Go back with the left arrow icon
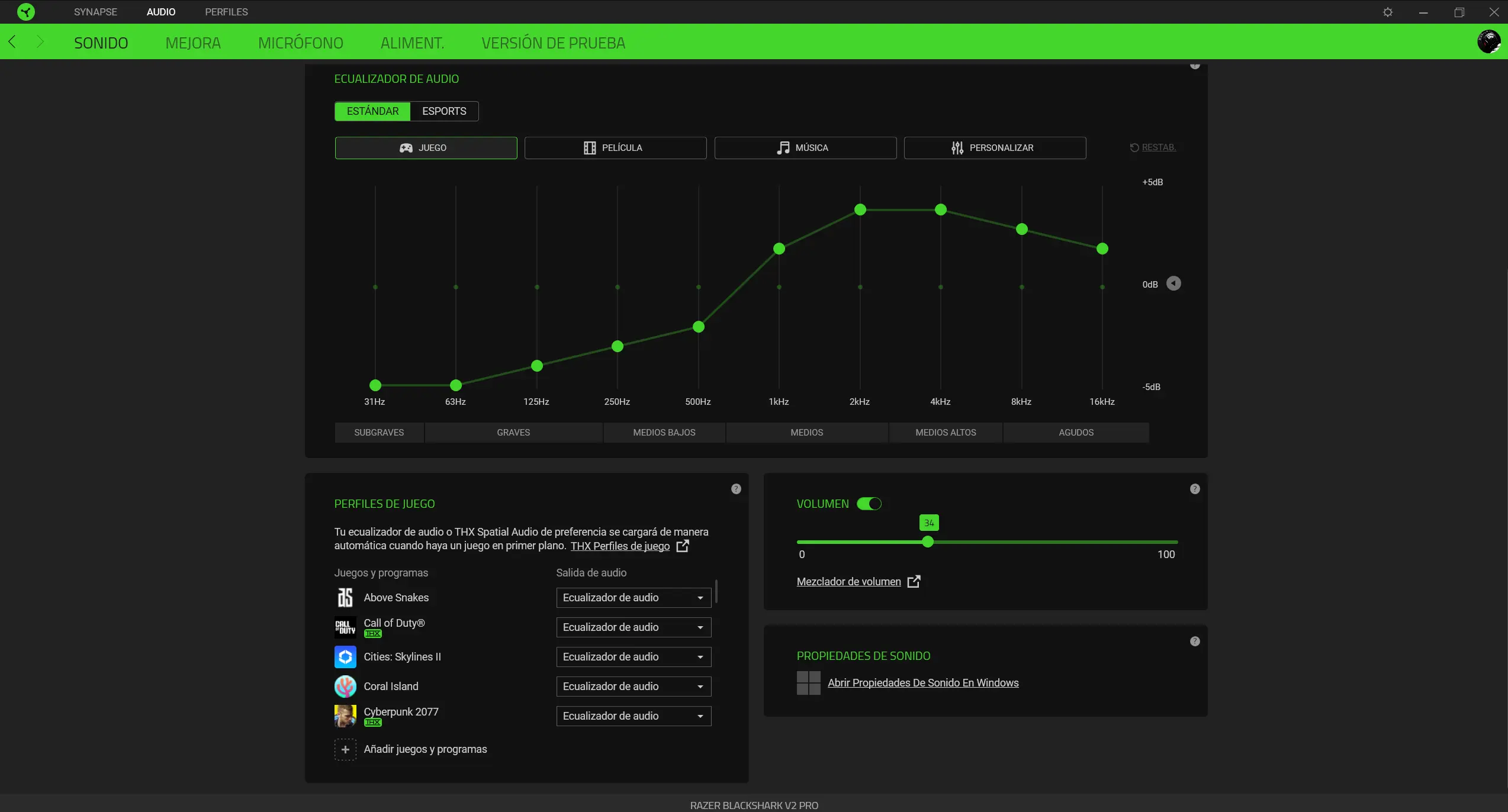The image size is (1508, 812). pos(12,42)
